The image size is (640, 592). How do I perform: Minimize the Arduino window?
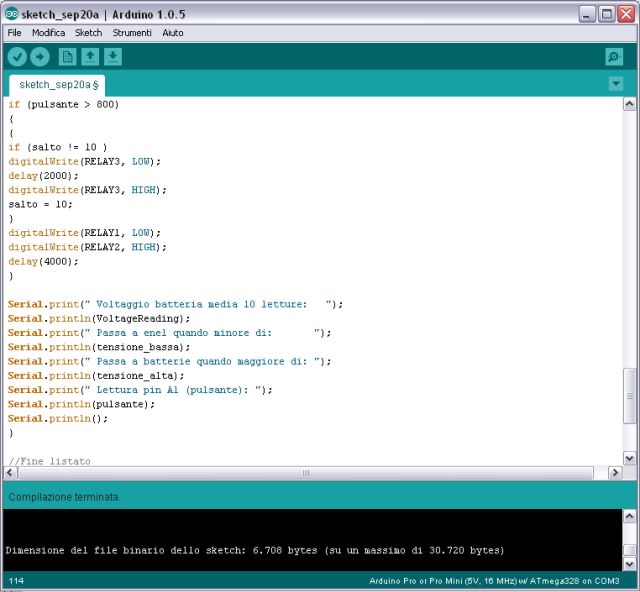[587, 15]
